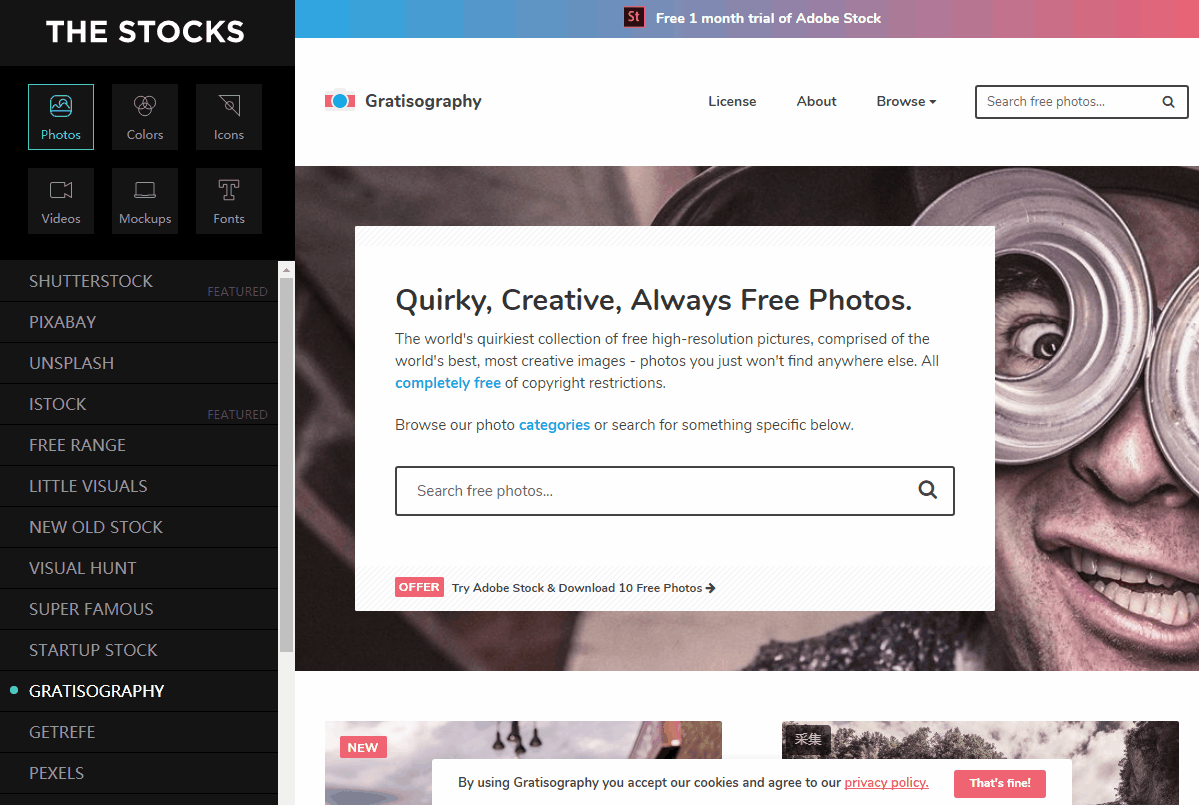Open Shutterstock in the sidebar list
1199x805 pixels.
pos(139,281)
